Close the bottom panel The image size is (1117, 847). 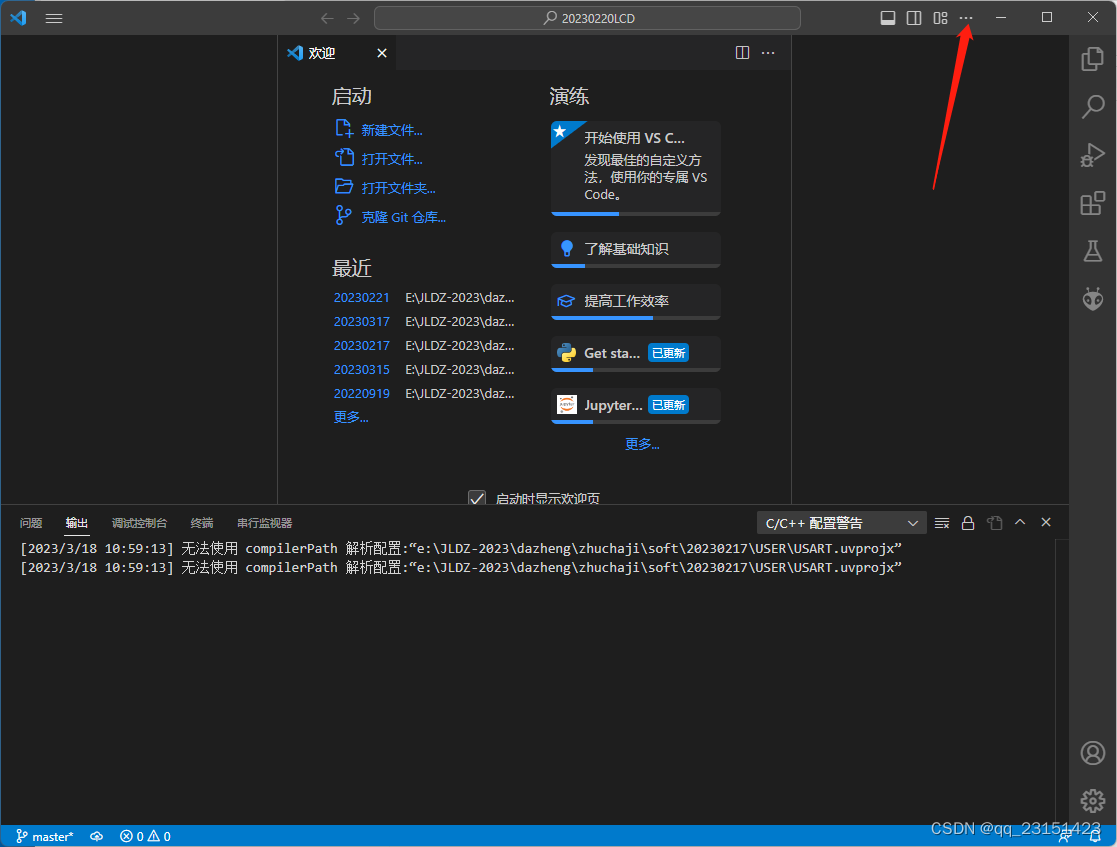coord(1046,522)
